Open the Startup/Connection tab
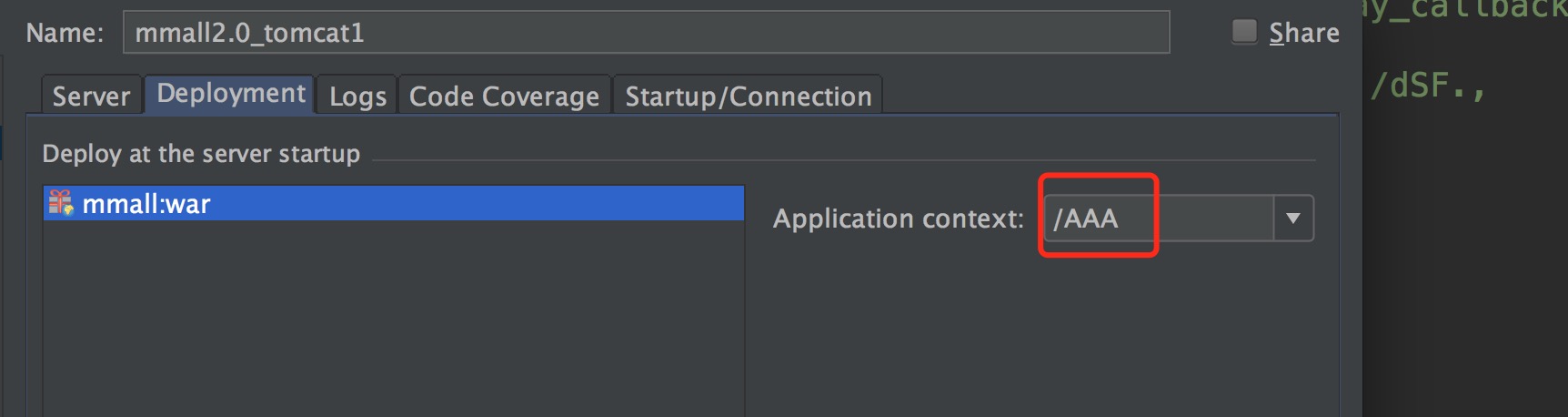The image size is (1568, 417). 748,97
